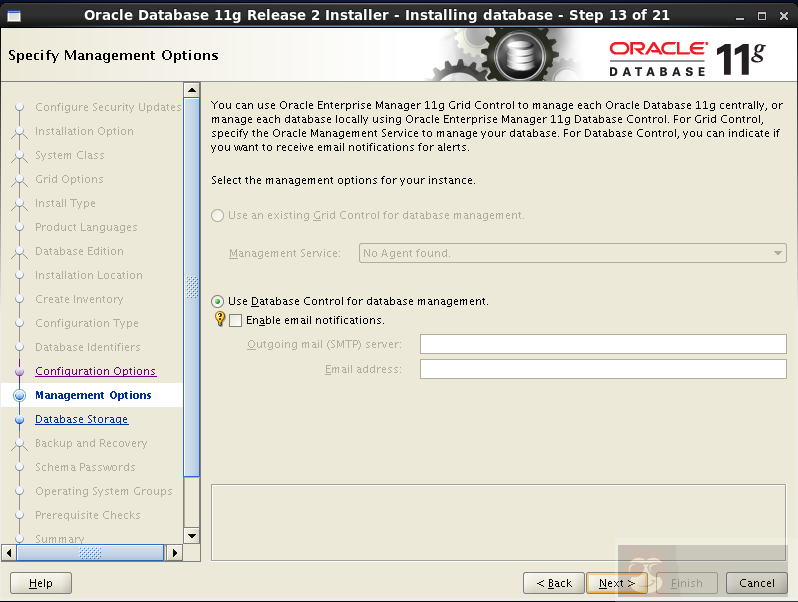The image size is (798, 602).
Task: Minimize the installer window
Action: [740, 17]
